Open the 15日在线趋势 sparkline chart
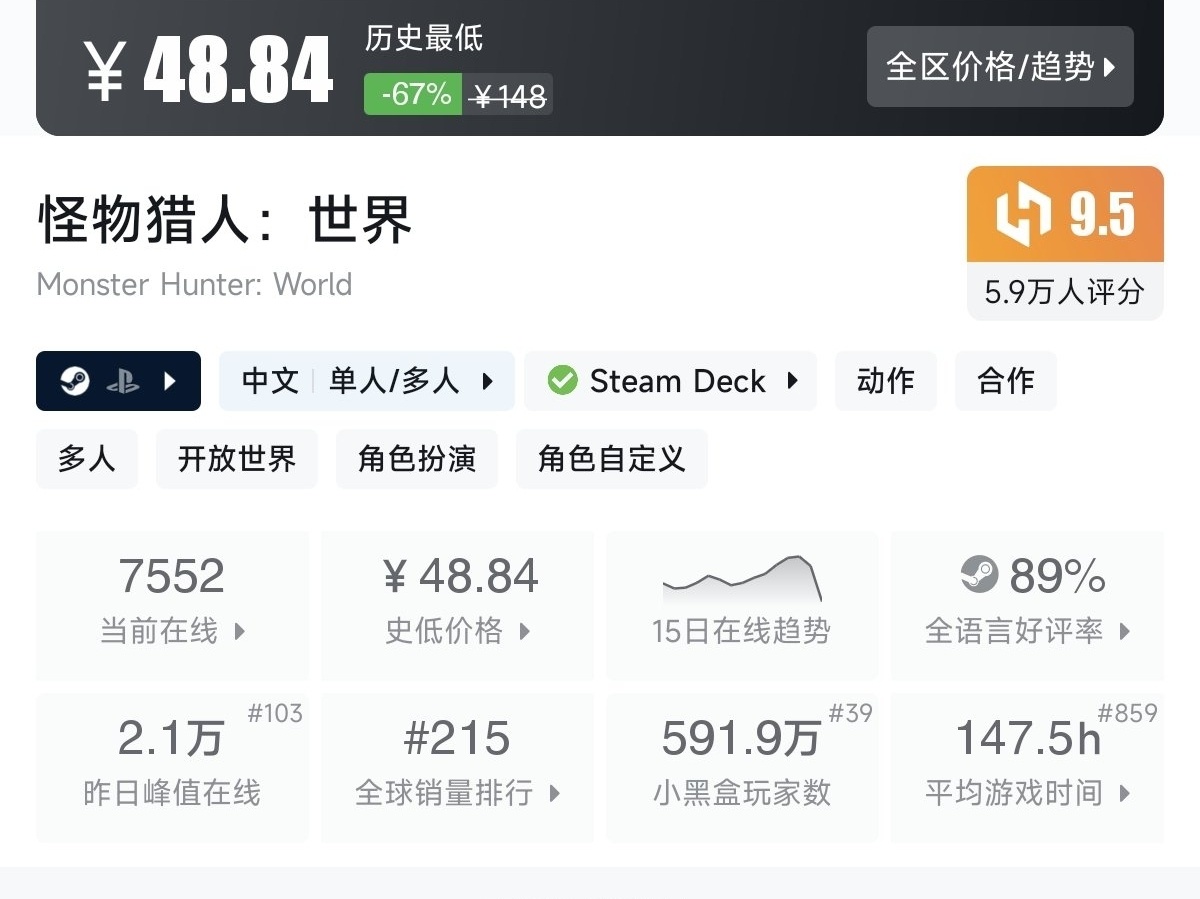This screenshot has width=1200, height=899. (x=742, y=578)
